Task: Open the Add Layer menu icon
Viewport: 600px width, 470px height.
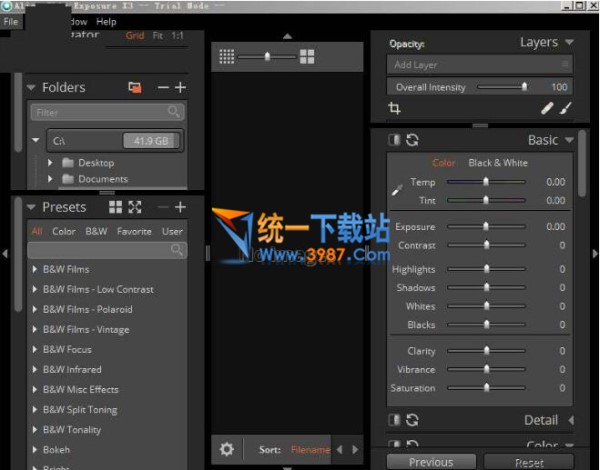Action: tap(565, 64)
